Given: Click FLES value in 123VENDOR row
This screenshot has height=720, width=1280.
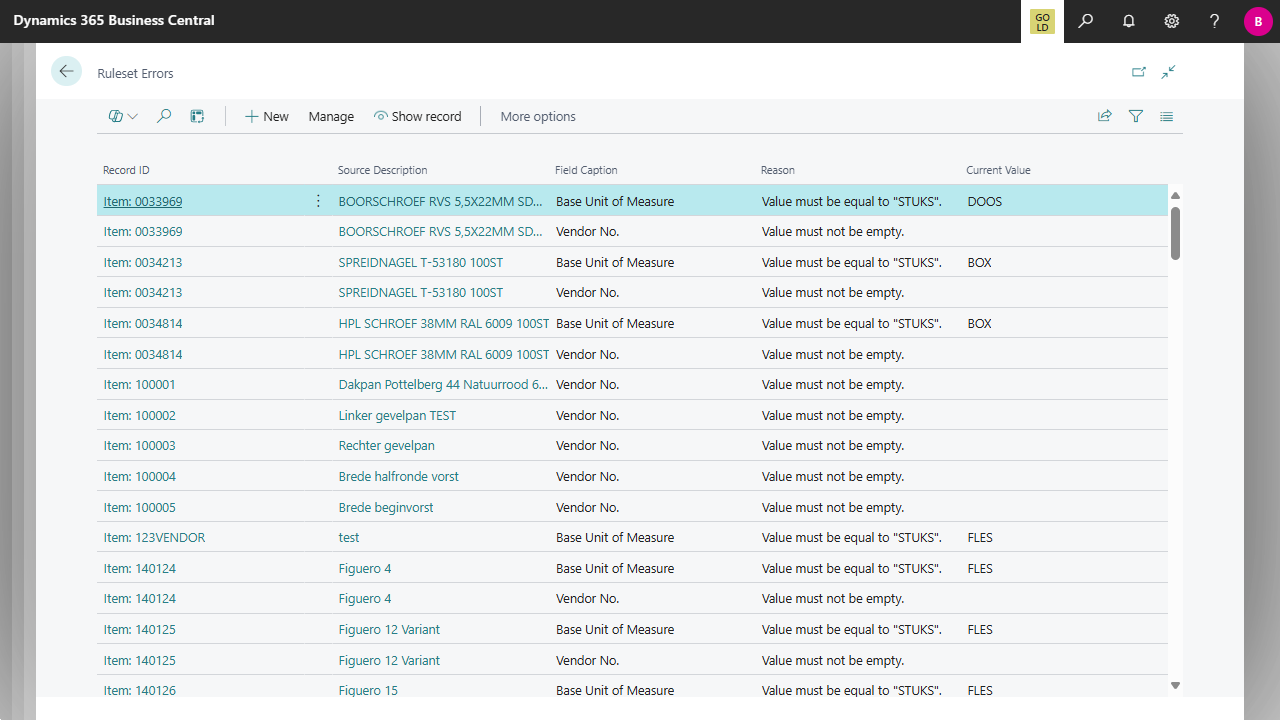Looking at the screenshot, I should pyautogui.click(x=980, y=537).
